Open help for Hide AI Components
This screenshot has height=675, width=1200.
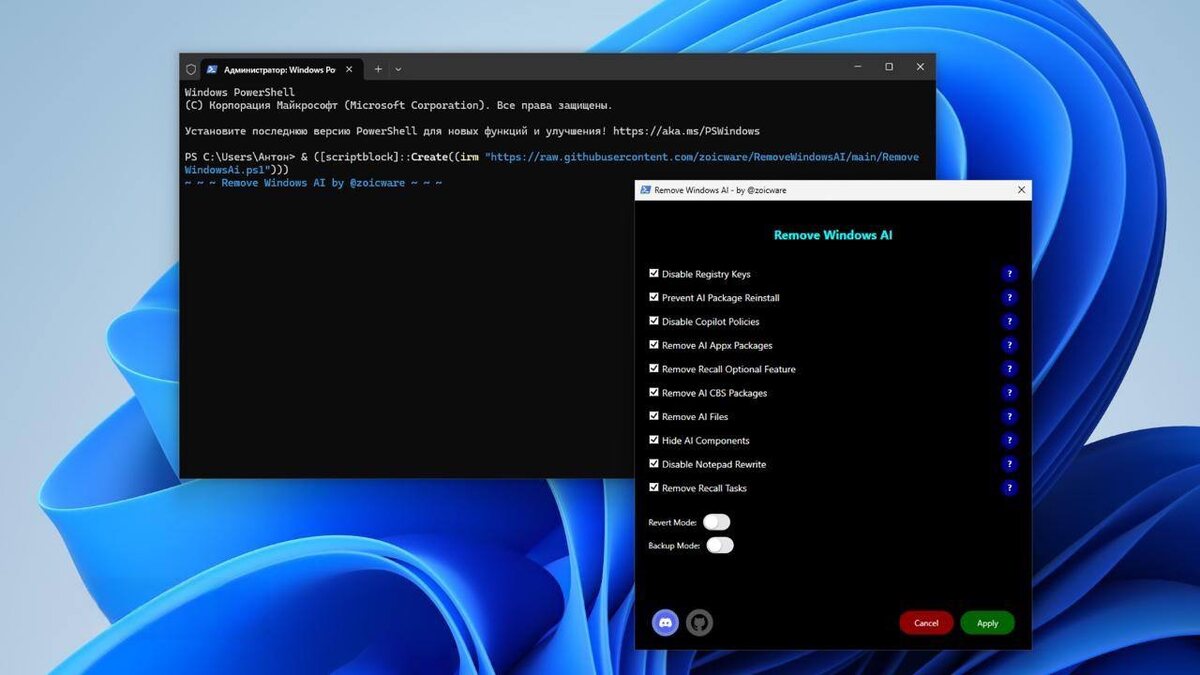[1009, 440]
